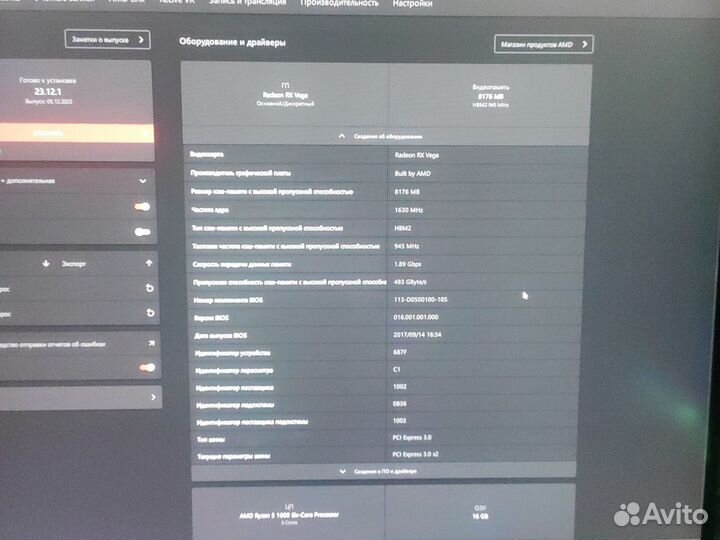Image resolution: width=720 pixels, height=540 pixels.
Task: Click the 113-D0500100-105 BIOS part number
Action: click(420, 299)
